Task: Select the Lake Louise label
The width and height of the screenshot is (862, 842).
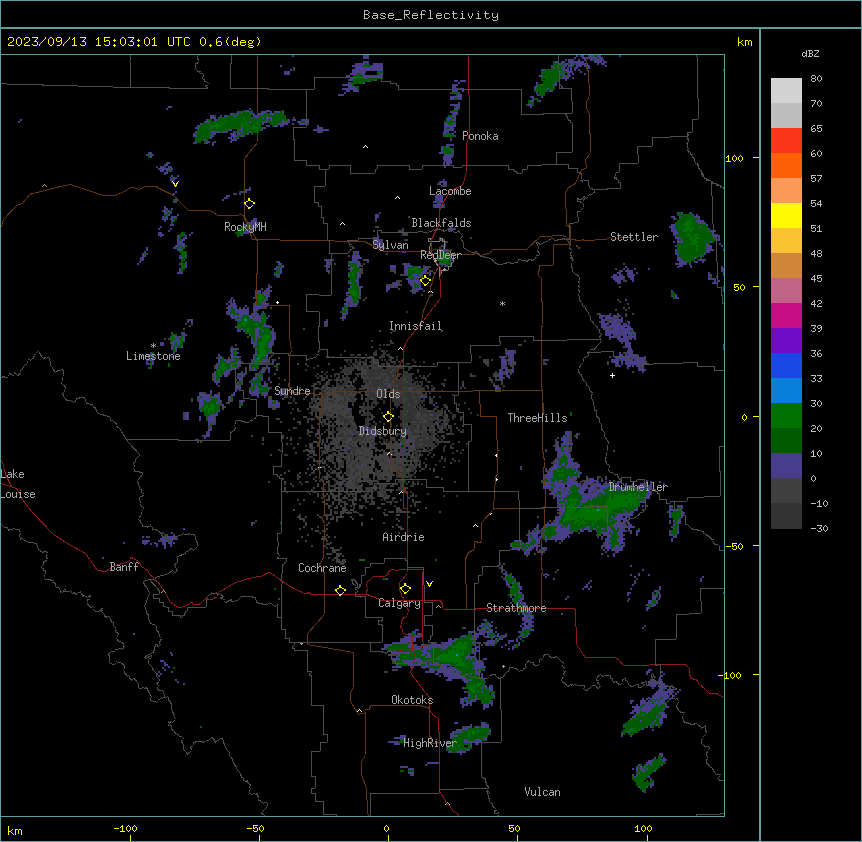Action: tap(18, 484)
